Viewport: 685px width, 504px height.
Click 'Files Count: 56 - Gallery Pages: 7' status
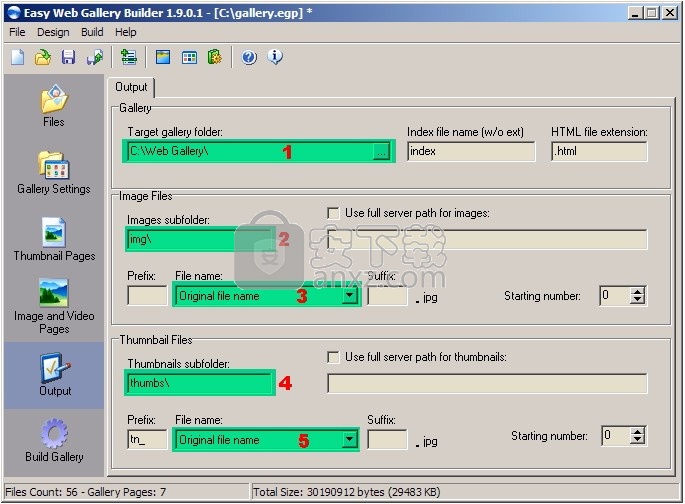click(86, 492)
